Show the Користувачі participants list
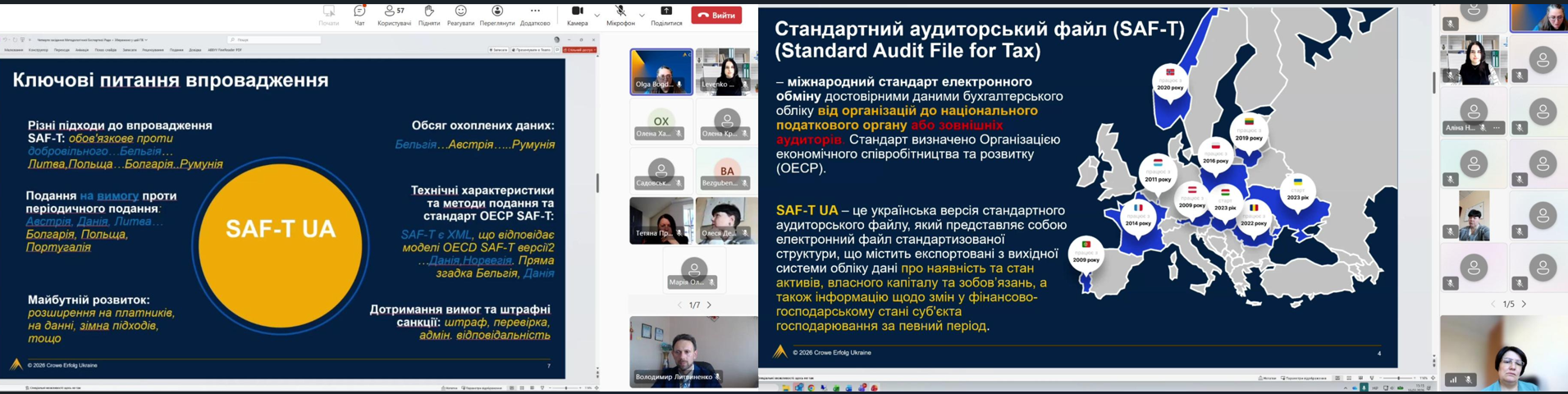1568x394 pixels. pos(395,15)
